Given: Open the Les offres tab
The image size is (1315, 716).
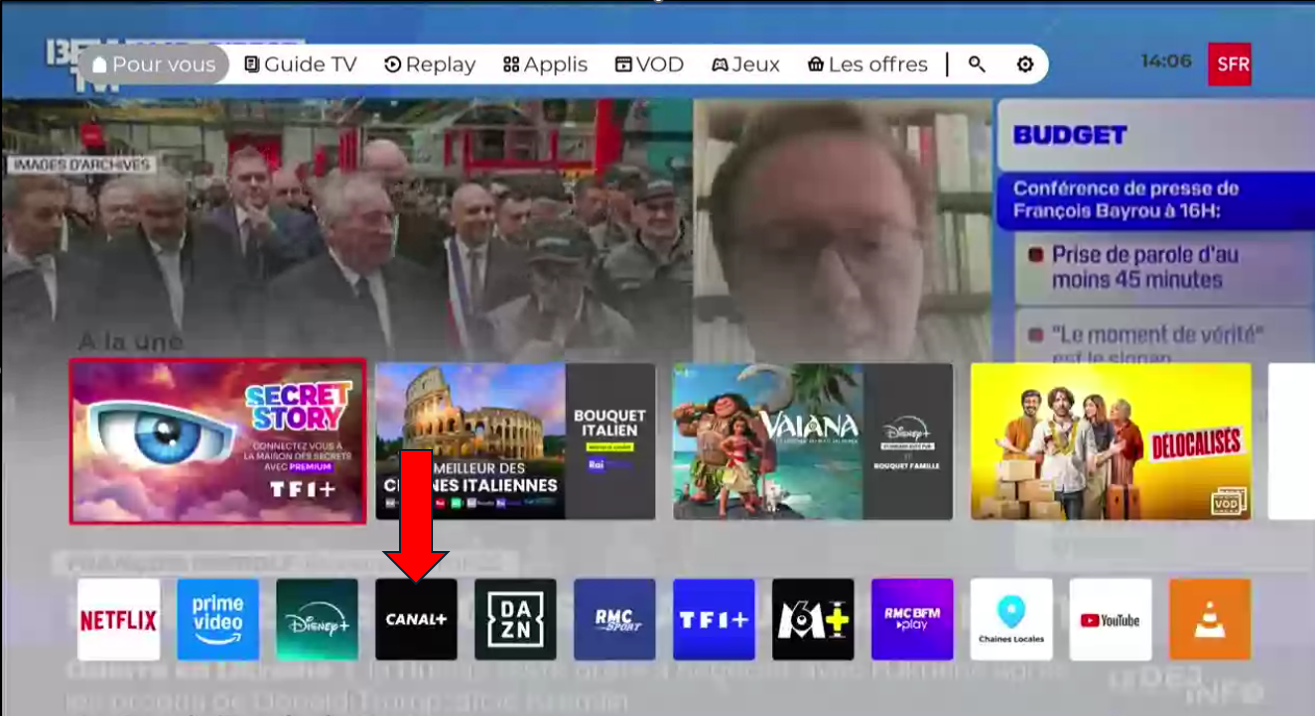Looking at the screenshot, I should pos(867,64).
